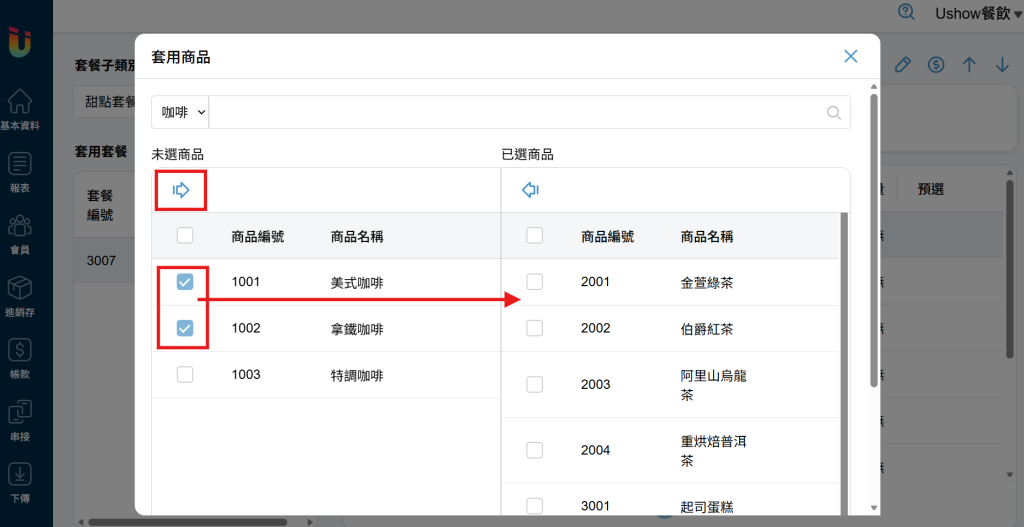Open the 報表 sidebar menu
The width and height of the screenshot is (1024, 527).
(20, 172)
